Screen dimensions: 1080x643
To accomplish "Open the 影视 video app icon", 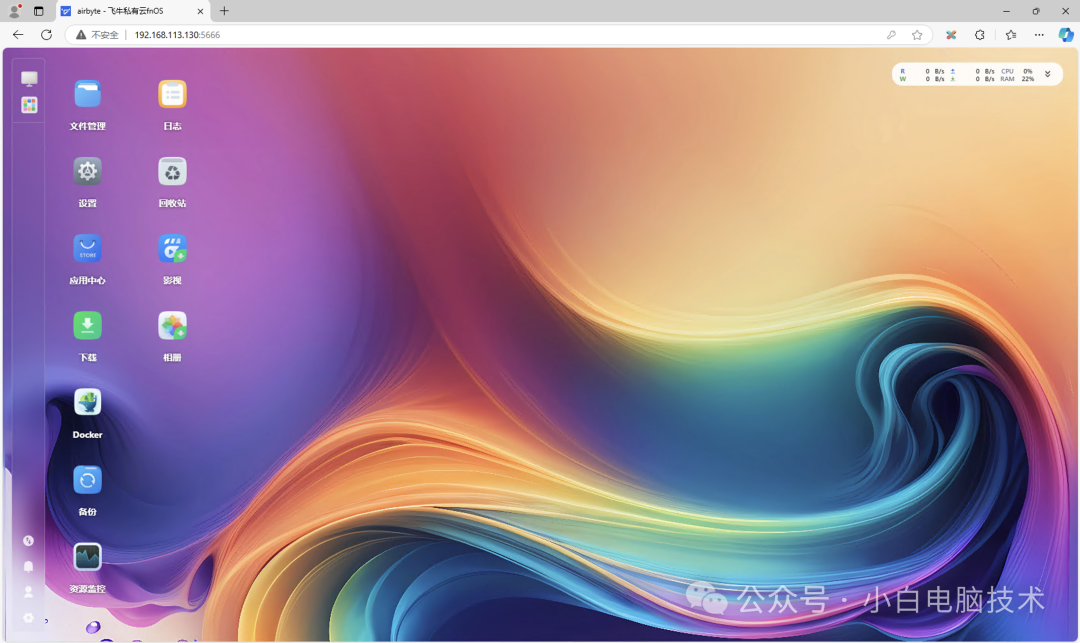I will (x=172, y=249).
